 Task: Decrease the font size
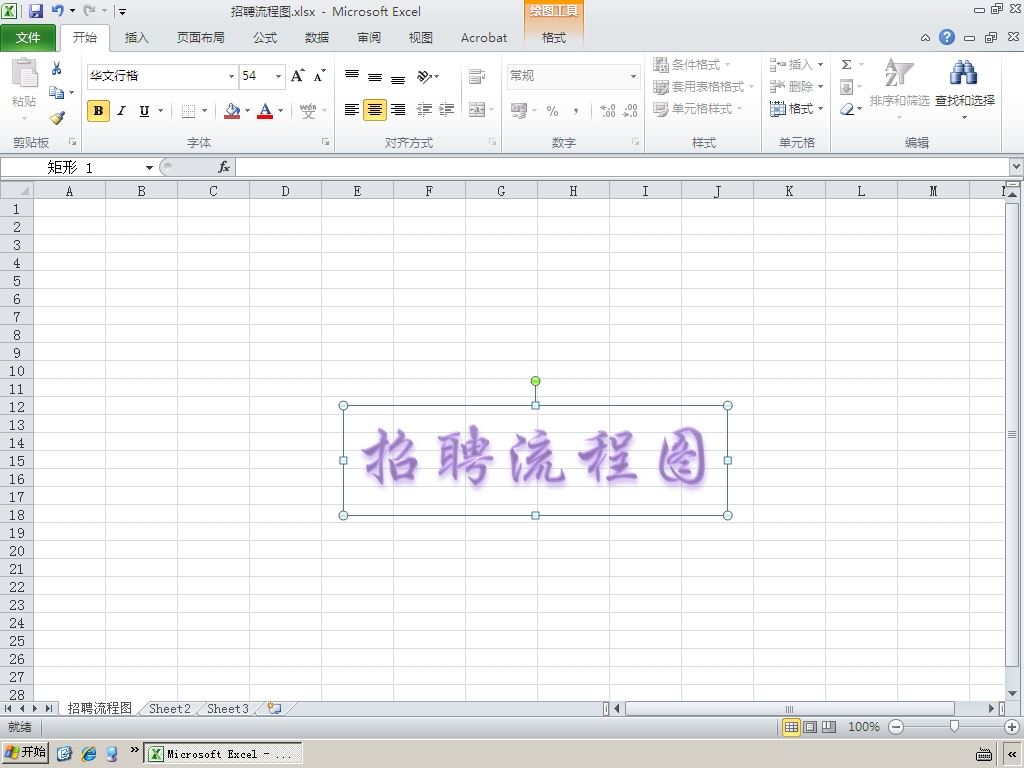pos(319,76)
